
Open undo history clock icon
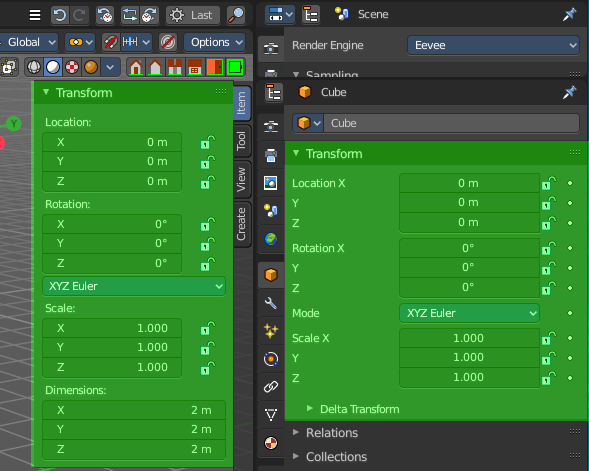point(105,15)
